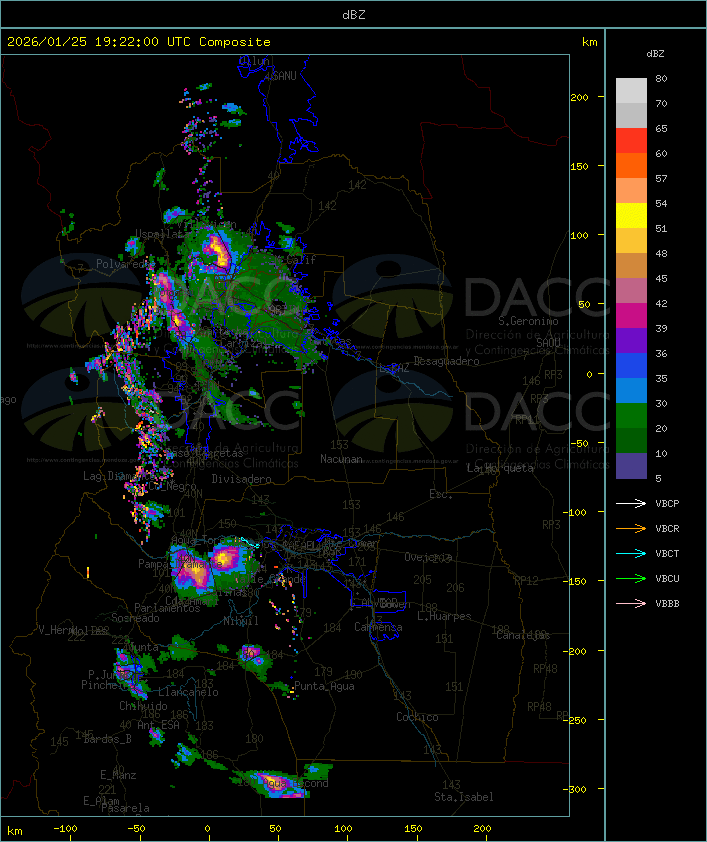Click the S.Geronimo place label

(x=527, y=322)
